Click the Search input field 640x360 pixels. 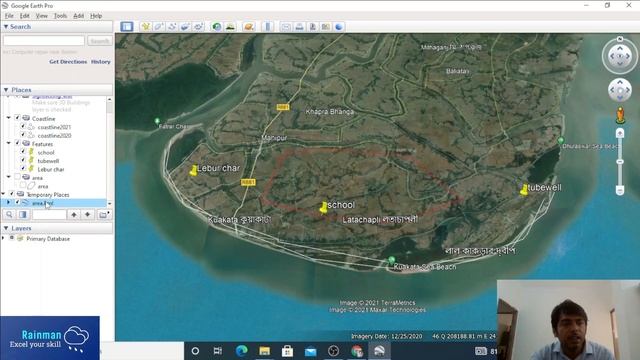[44, 41]
